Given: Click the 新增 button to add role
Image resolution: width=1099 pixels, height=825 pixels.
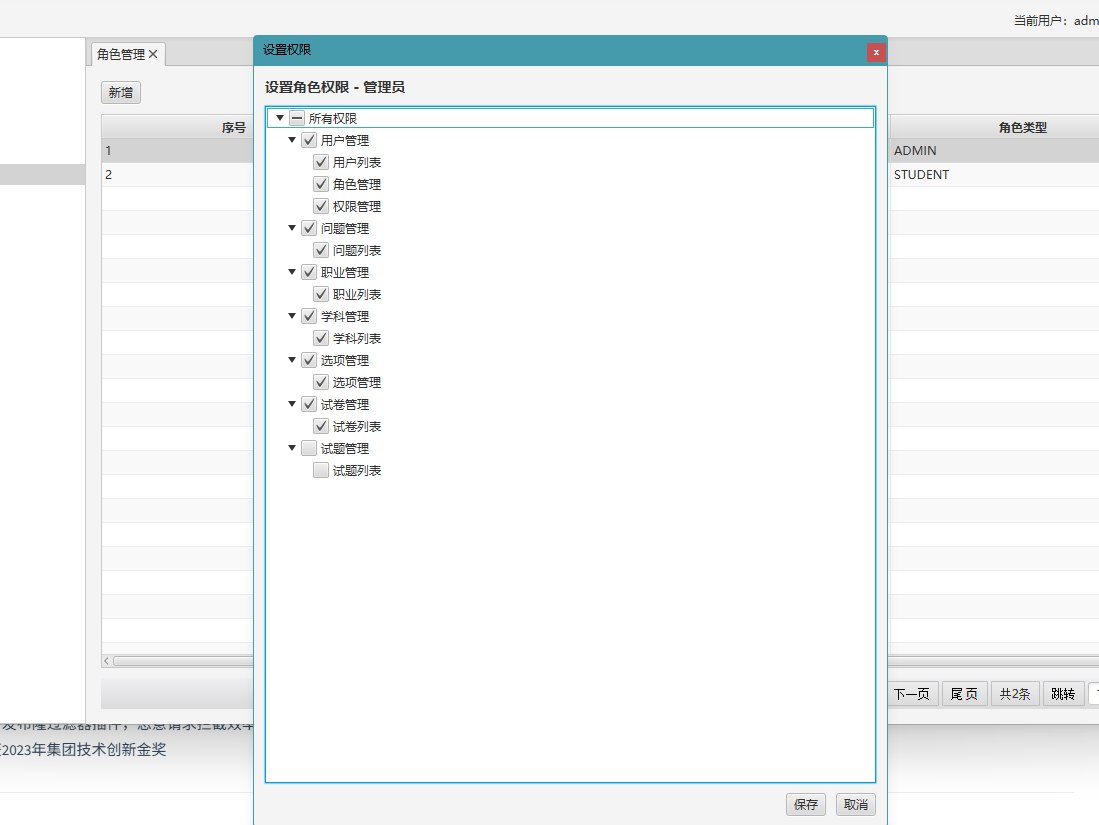Looking at the screenshot, I should (x=121, y=92).
